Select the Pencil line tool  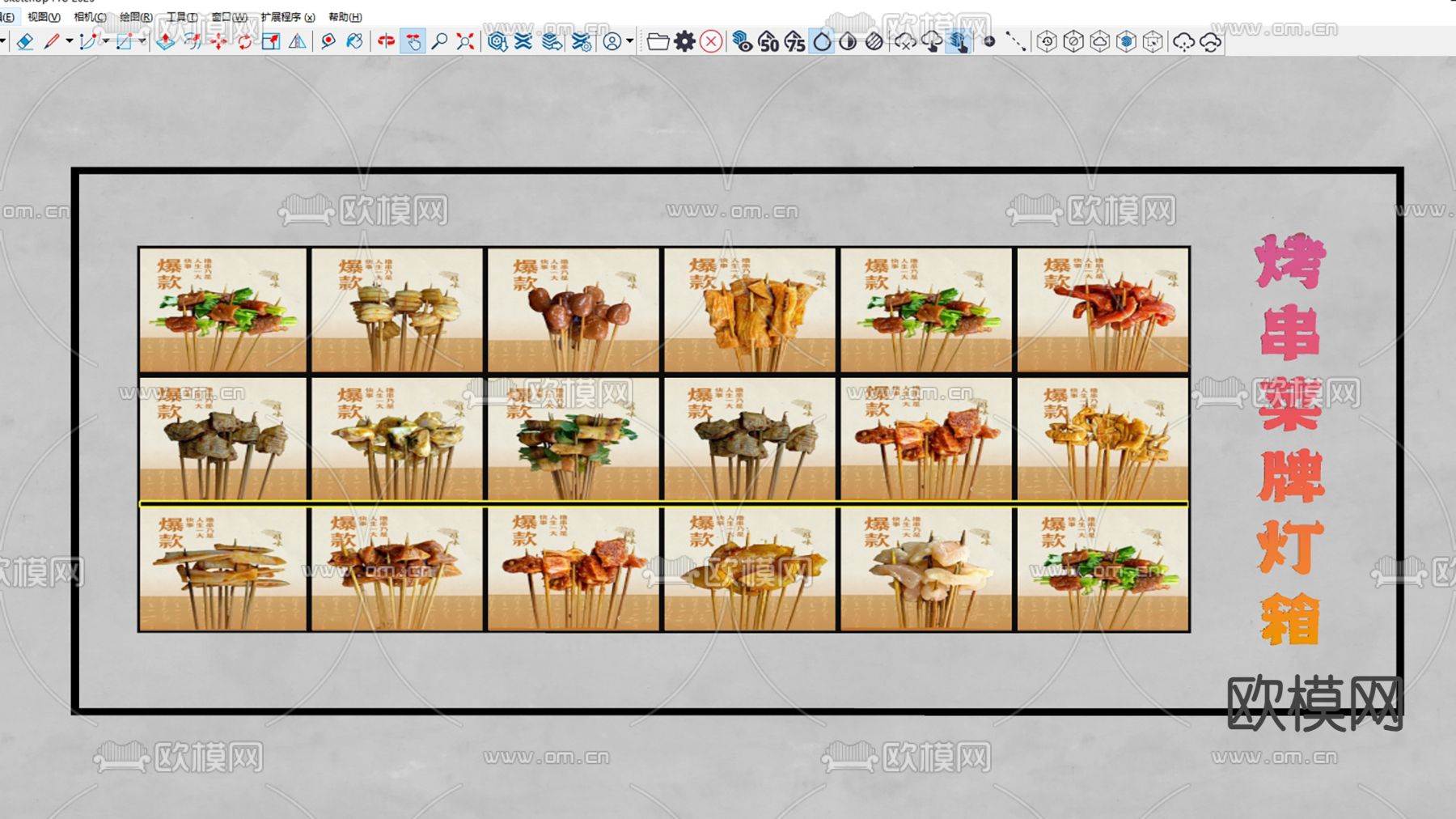[52, 41]
